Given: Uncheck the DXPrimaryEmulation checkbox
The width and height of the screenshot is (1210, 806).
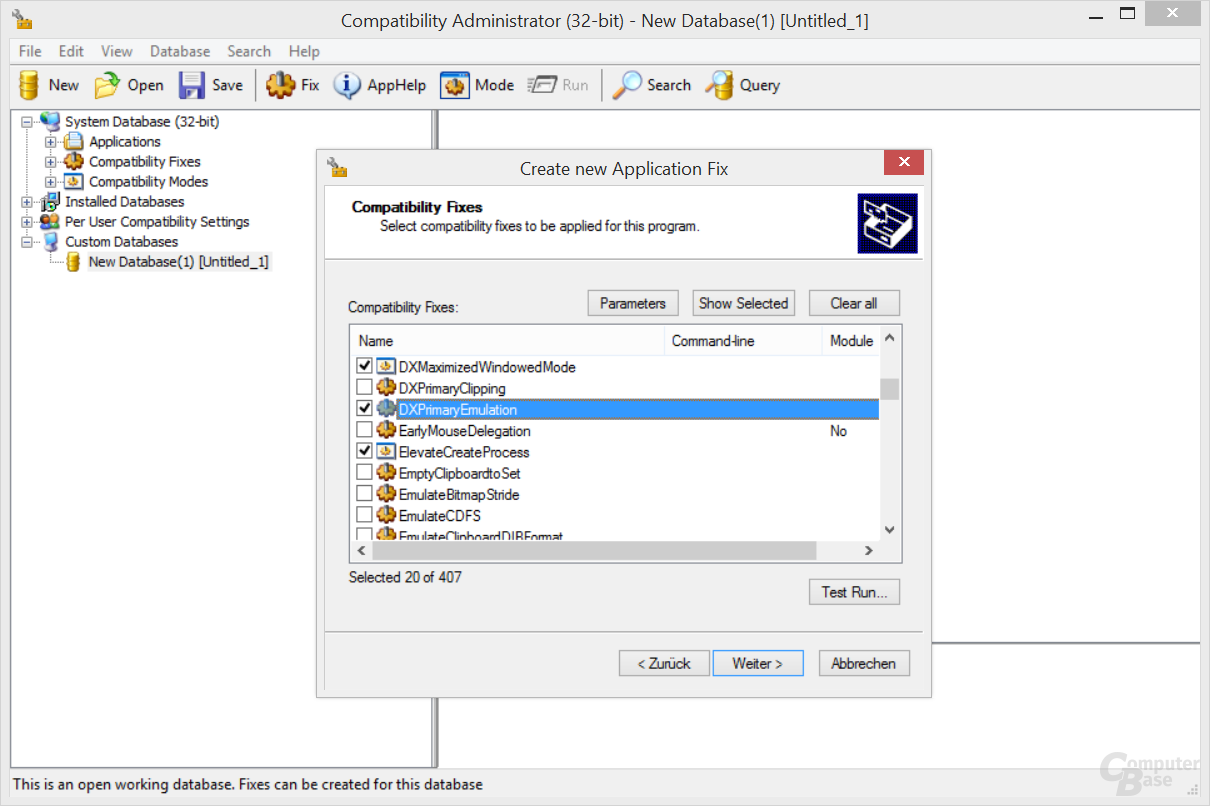Looking at the screenshot, I should (x=365, y=409).
